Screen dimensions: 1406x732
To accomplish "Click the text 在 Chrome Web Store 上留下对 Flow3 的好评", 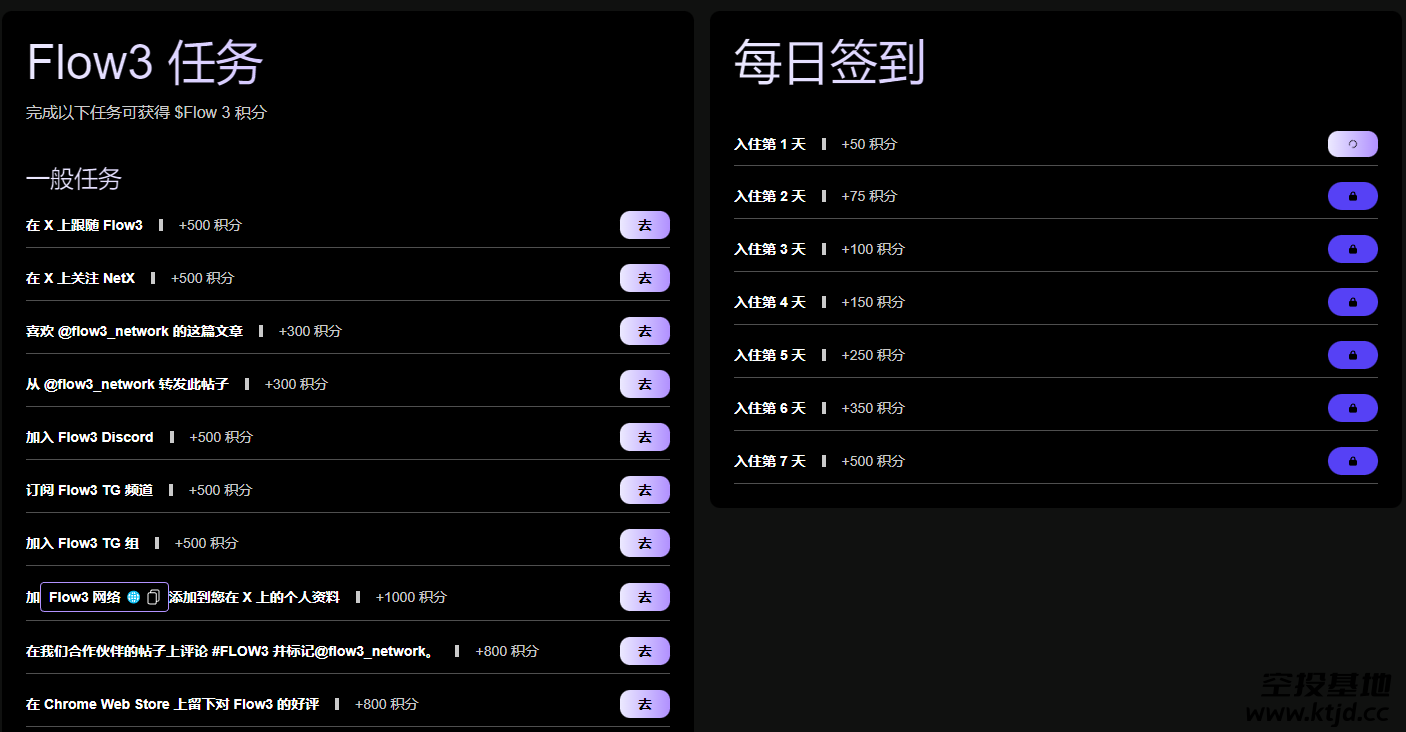I will click(x=172, y=704).
